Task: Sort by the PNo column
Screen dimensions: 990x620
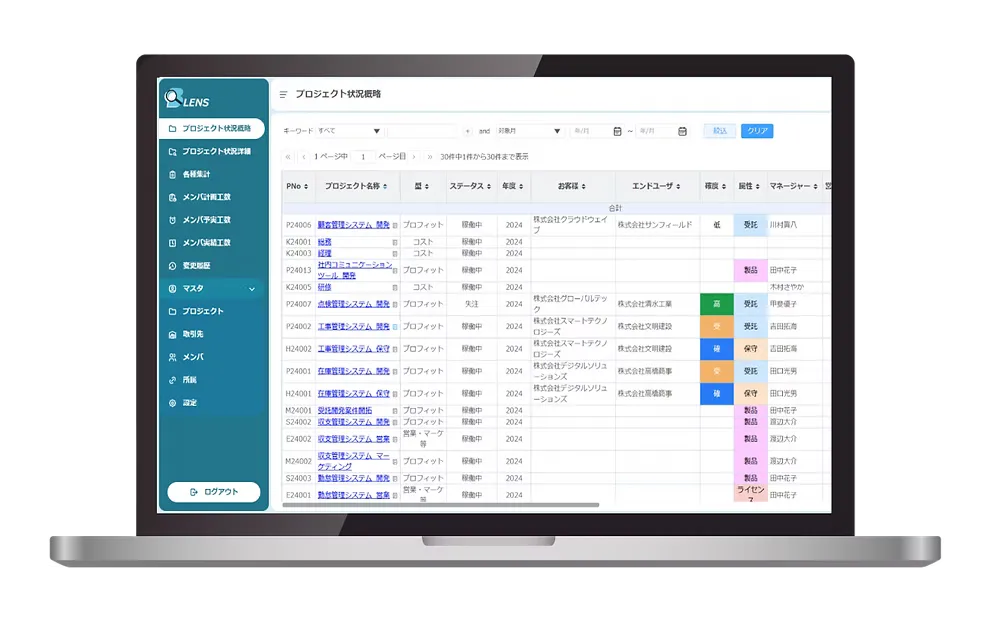Action: [297, 186]
